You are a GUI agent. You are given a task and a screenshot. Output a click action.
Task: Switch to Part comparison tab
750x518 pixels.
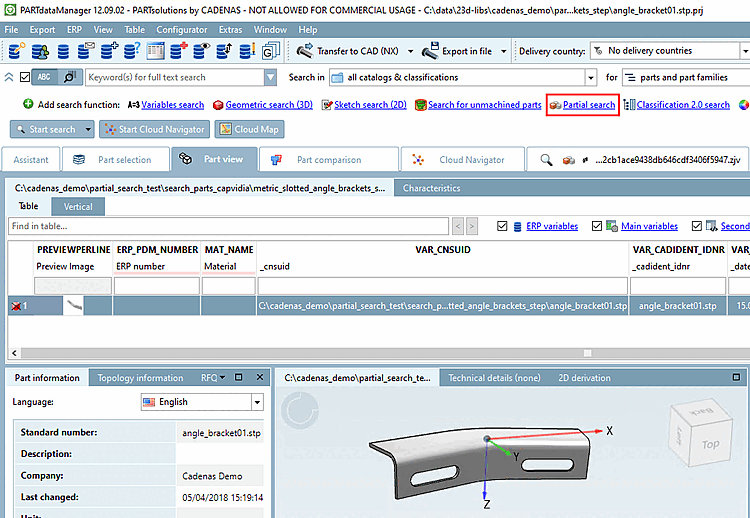point(329,159)
